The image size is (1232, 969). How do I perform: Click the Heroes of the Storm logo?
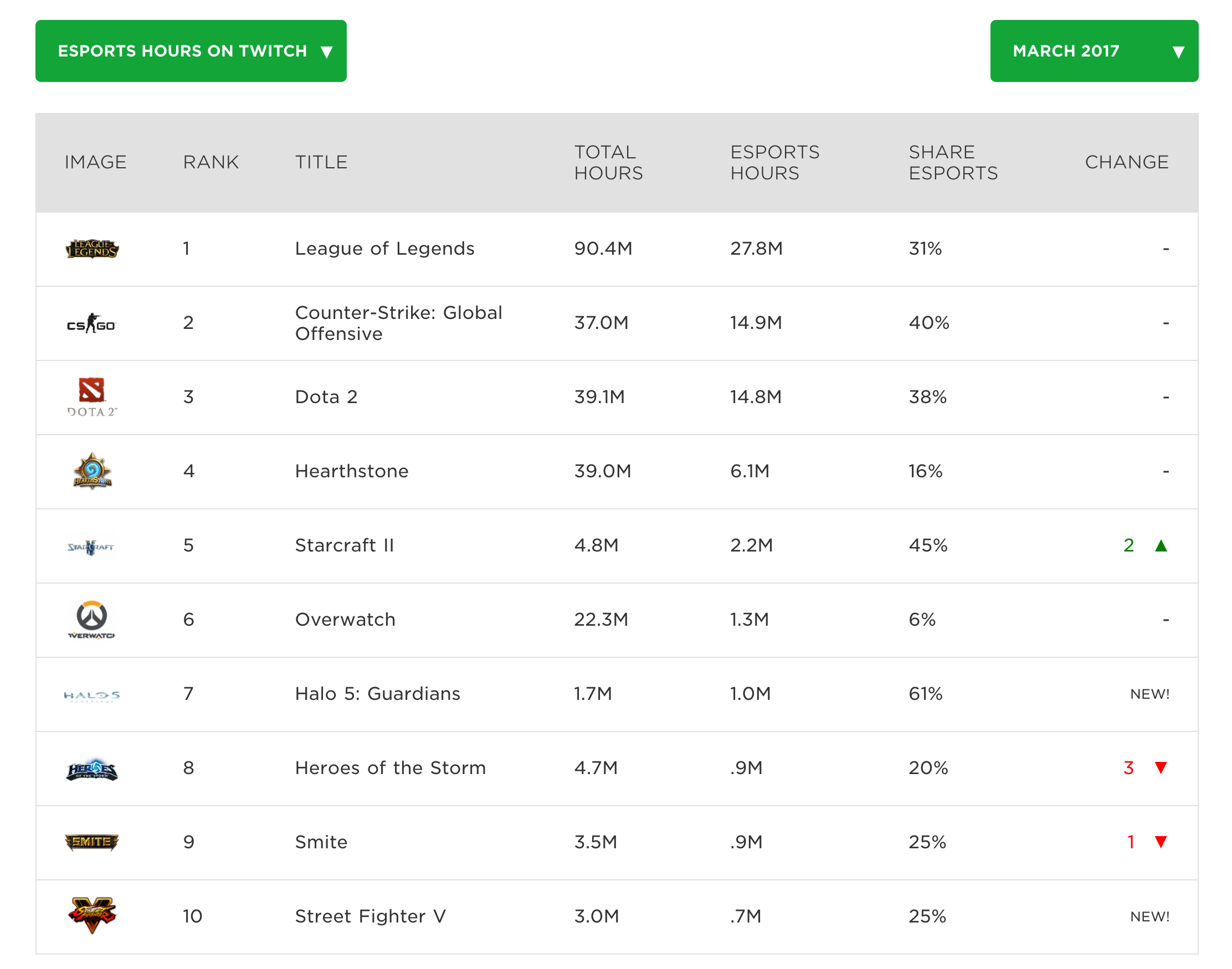tap(92, 769)
